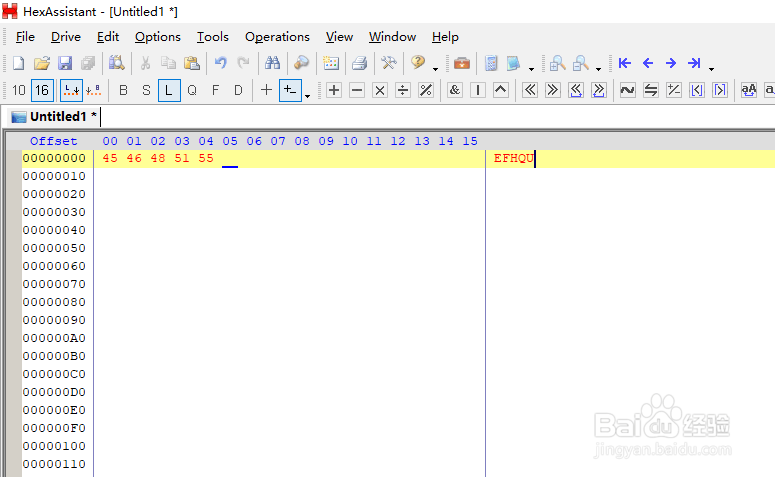
Task: Toggle little-endian byte order button
Action: pos(71,90)
